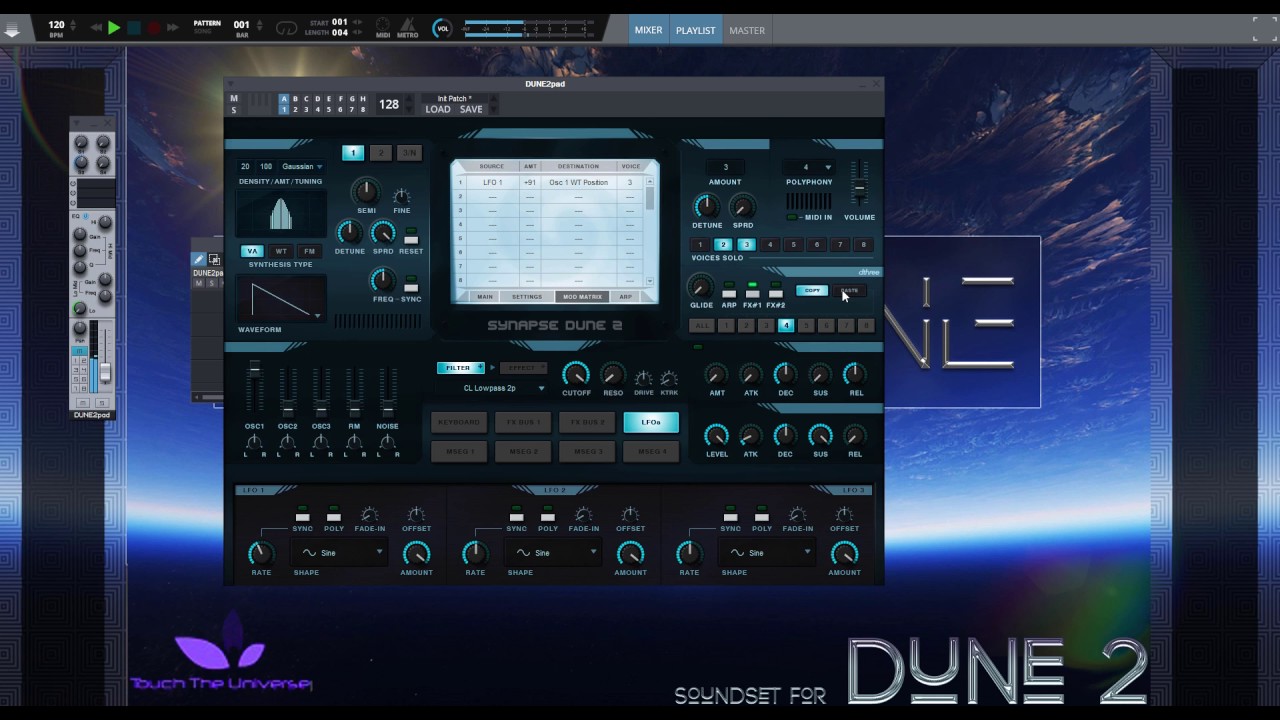1280x720 pixels.
Task: Click SAVE in the DUNE2pad header
Action: 471,109
